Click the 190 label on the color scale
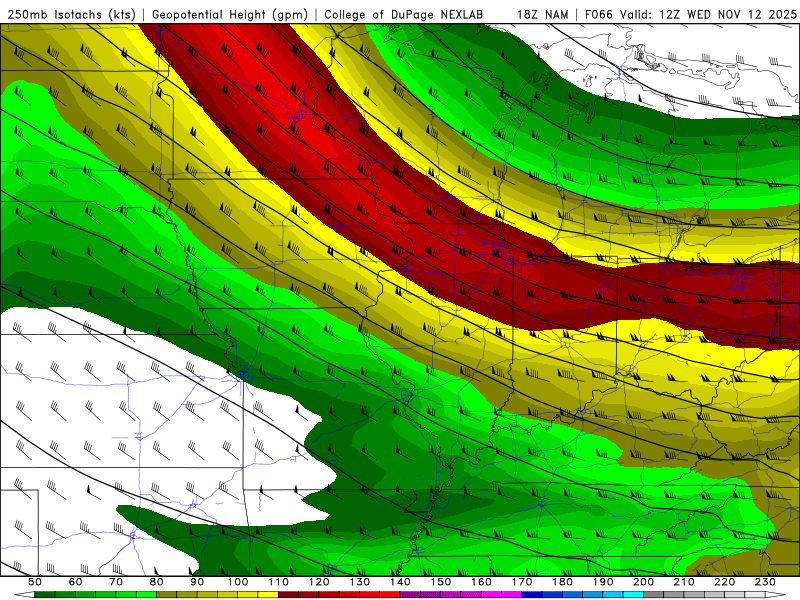Screen dimensions: 800x600 coord(603,582)
